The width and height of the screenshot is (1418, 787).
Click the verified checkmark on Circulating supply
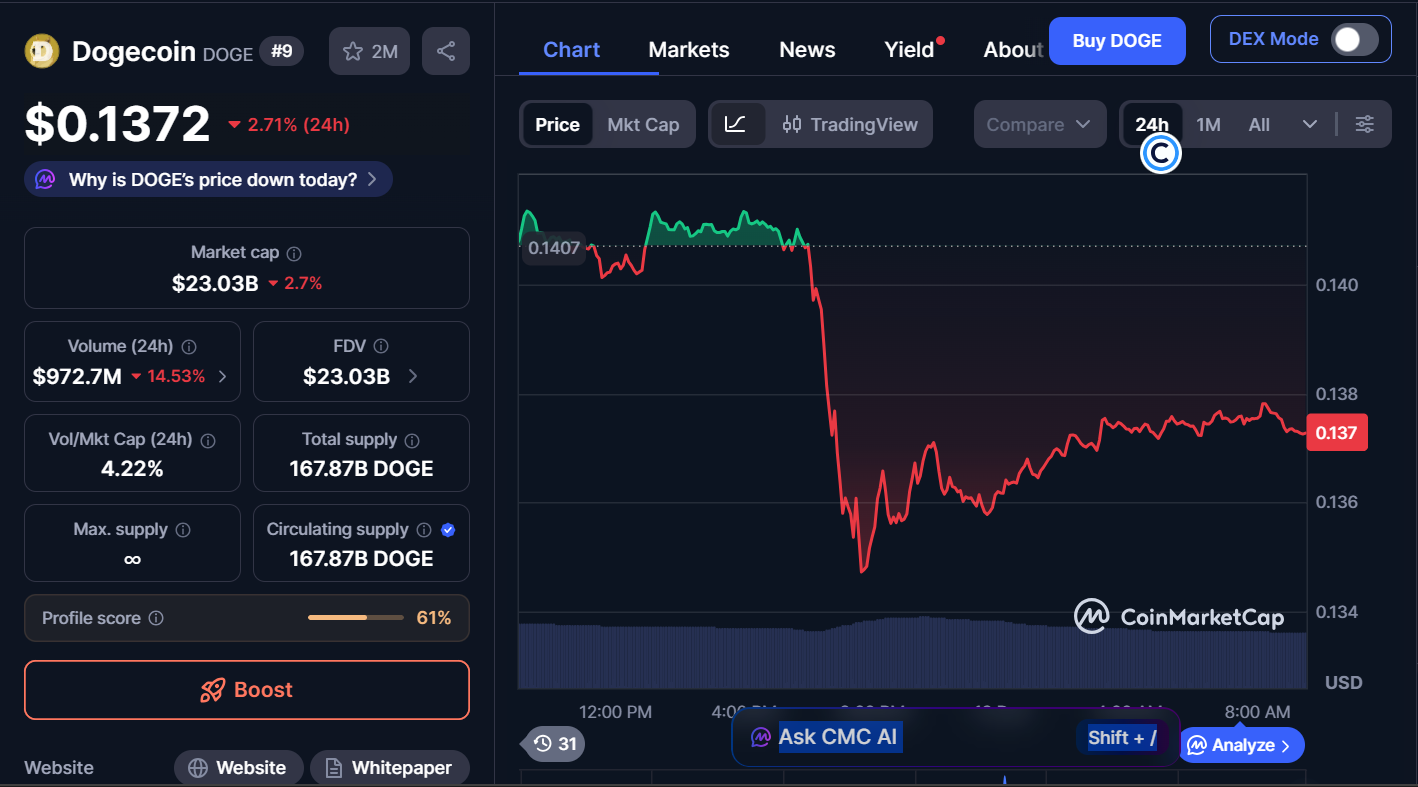point(449,529)
